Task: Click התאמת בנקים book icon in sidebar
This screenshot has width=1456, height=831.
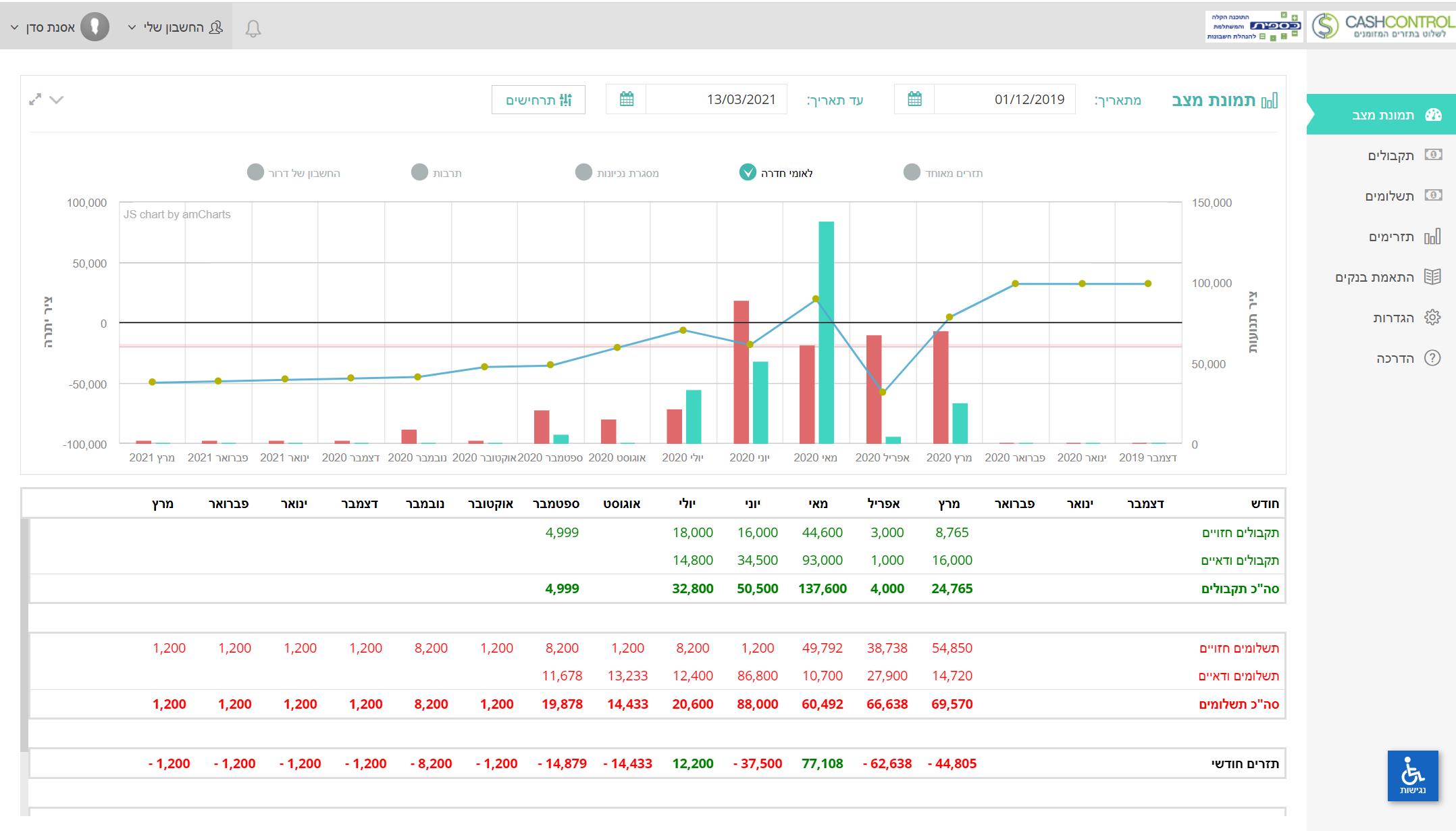Action: pyautogui.click(x=1432, y=276)
